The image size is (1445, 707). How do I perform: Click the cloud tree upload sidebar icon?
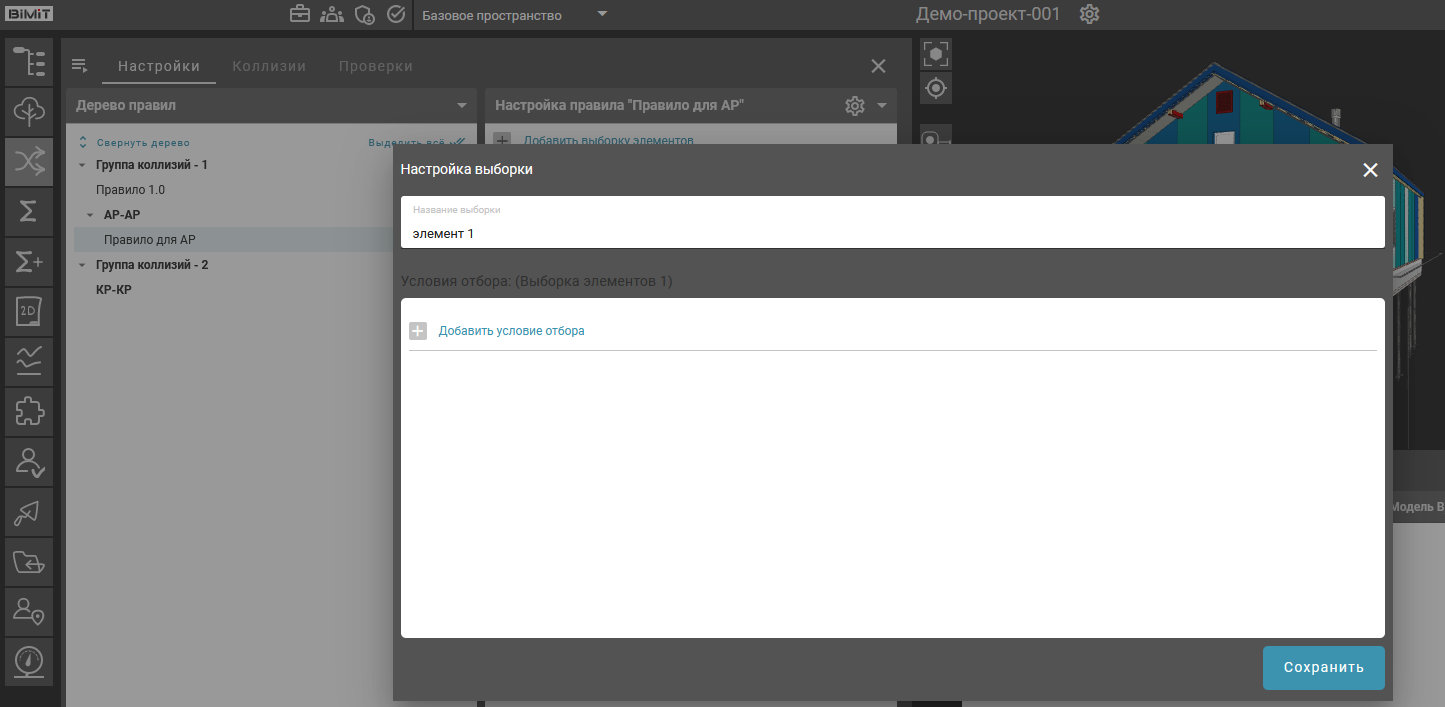tap(29, 111)
